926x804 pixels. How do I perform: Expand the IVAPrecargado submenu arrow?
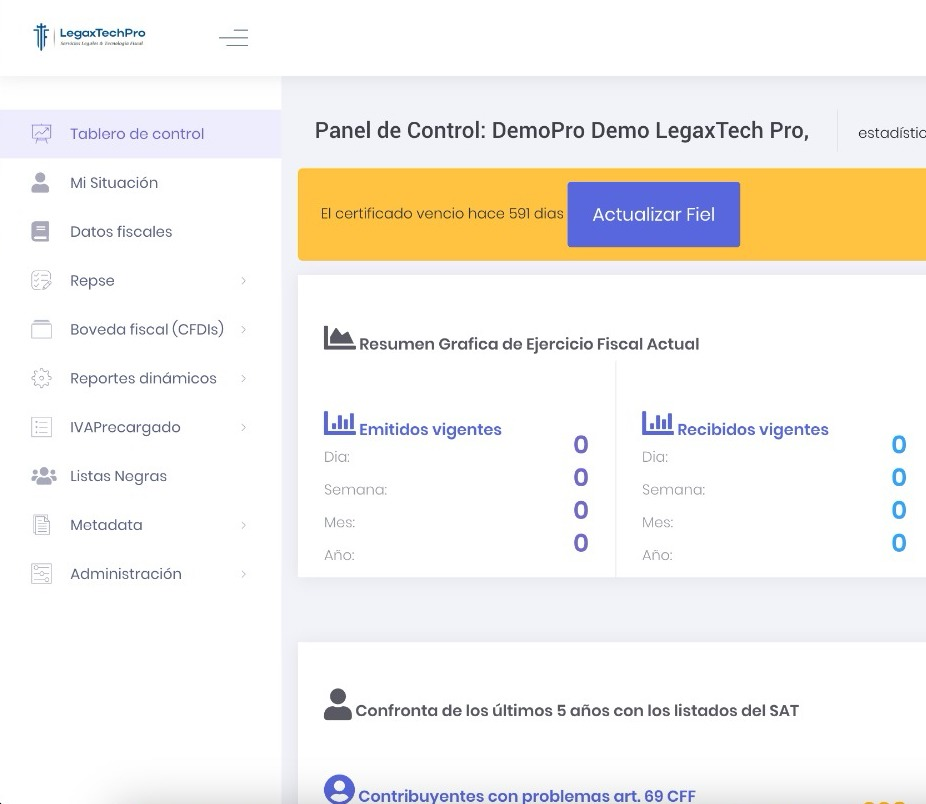tap(243, 428)
